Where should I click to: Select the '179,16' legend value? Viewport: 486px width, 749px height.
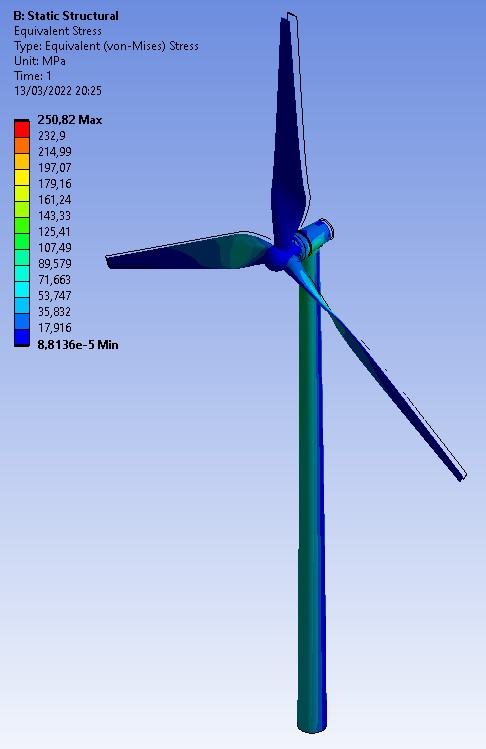click(x=54, y=184)
